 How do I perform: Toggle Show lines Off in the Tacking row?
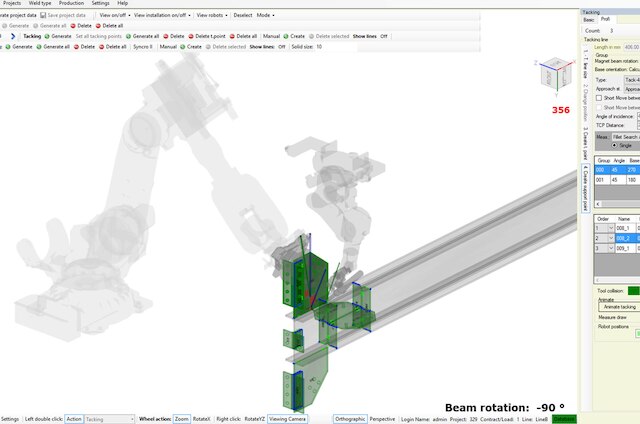point(383,36)
